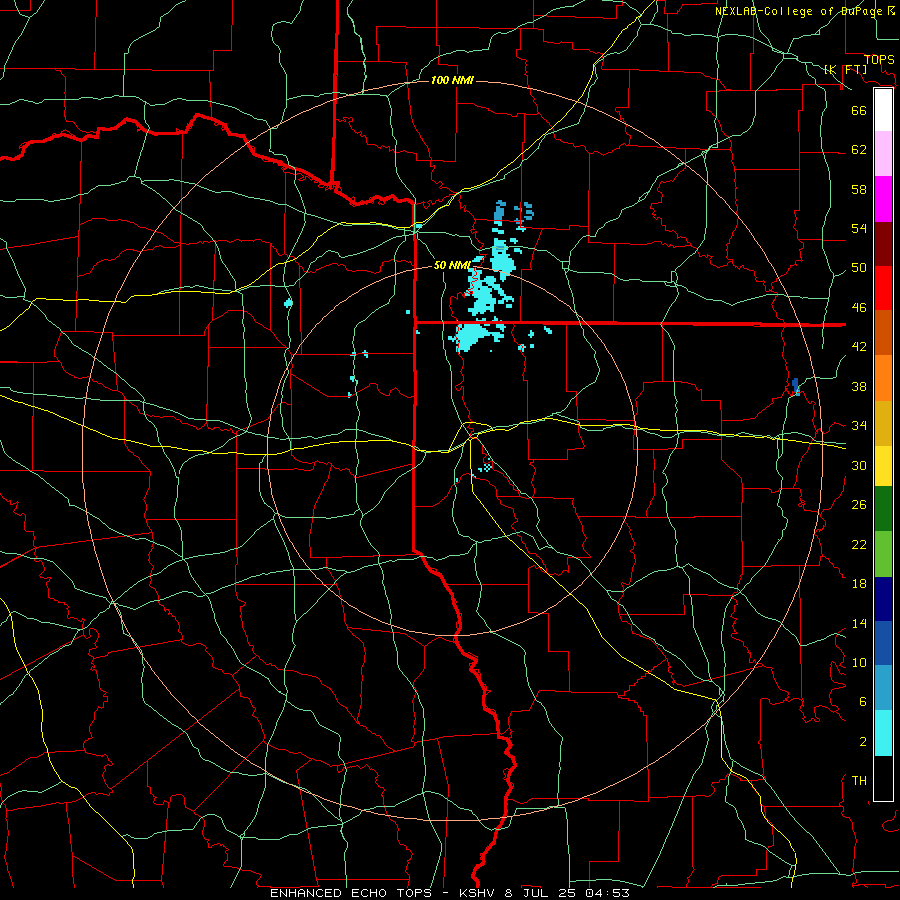Image resolution: width=900 pixels, height=900 pixels.
Task: Click the 'NEXLAB-College of DuPage' credit text
Action: (x=800, y=11)
